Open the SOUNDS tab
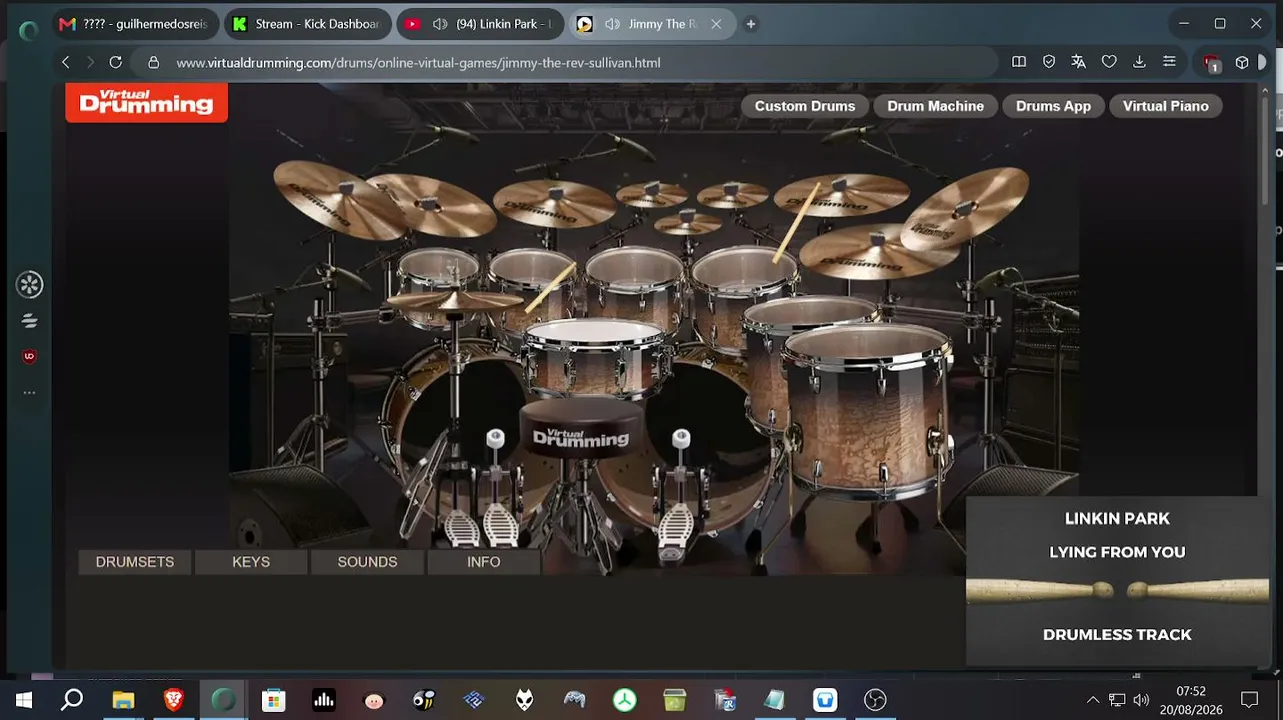1283x720 pixels. point(367,562)
